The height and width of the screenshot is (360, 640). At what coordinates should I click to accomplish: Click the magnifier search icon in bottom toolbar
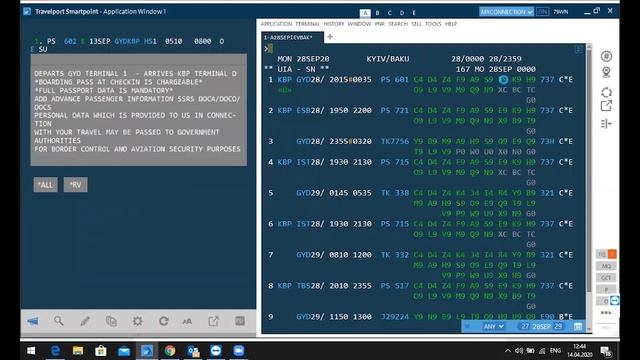point(58,321)
